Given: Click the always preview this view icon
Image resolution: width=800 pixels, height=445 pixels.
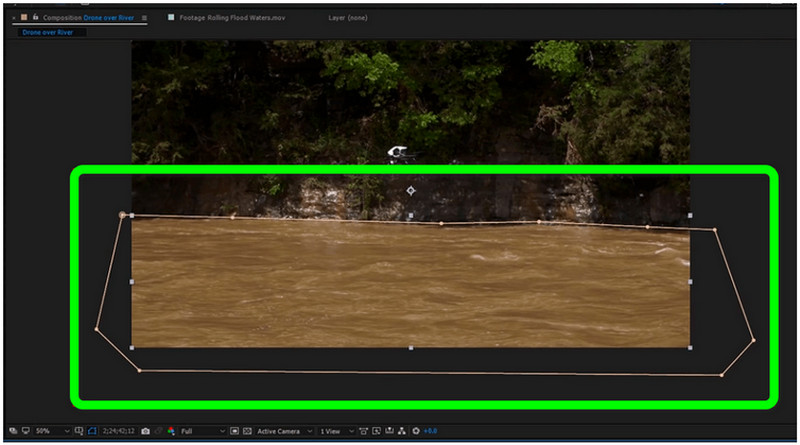Looking at the screenshot, I should click(13, 431).
